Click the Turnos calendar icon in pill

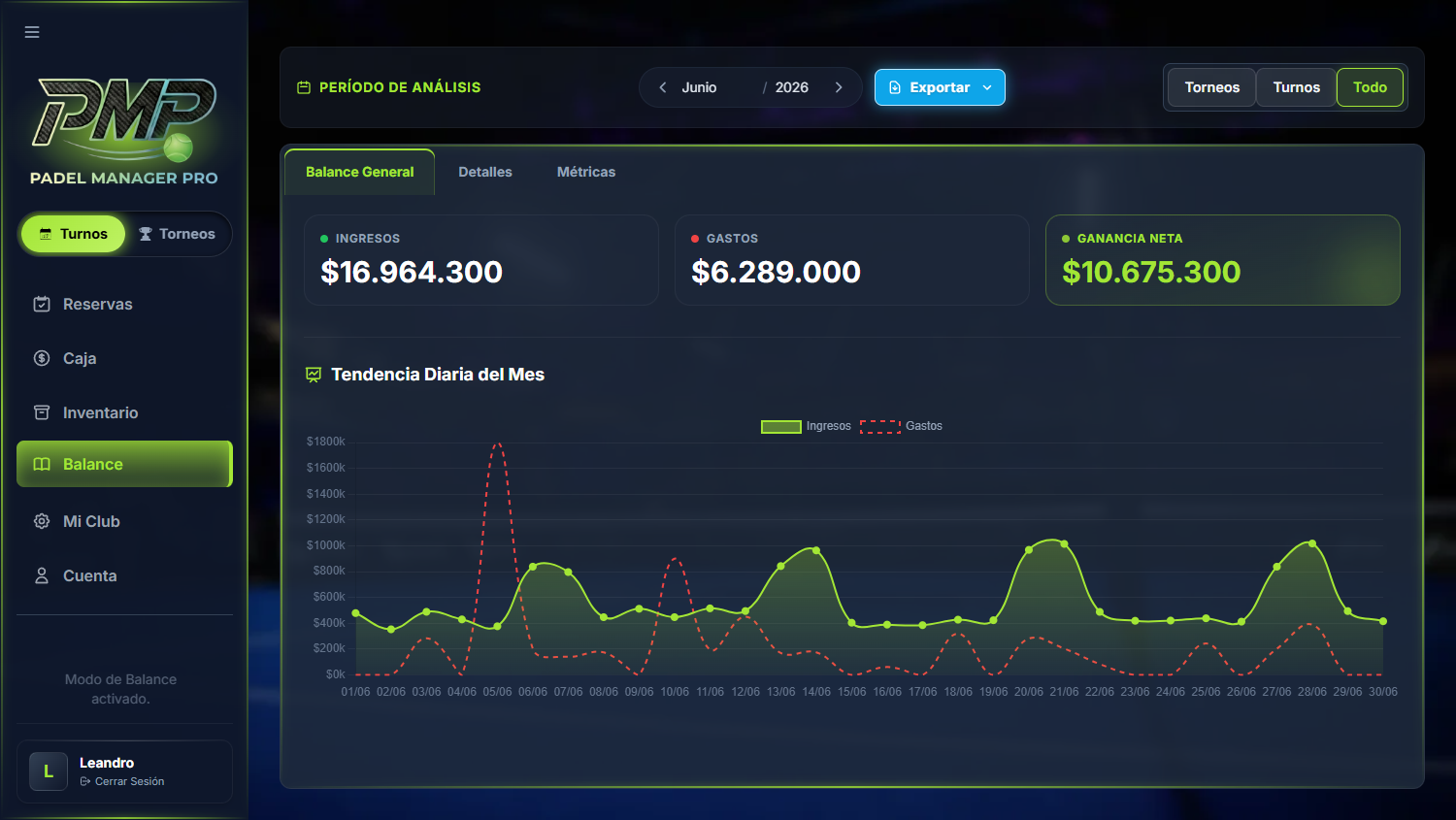click(x=46, y=234)
